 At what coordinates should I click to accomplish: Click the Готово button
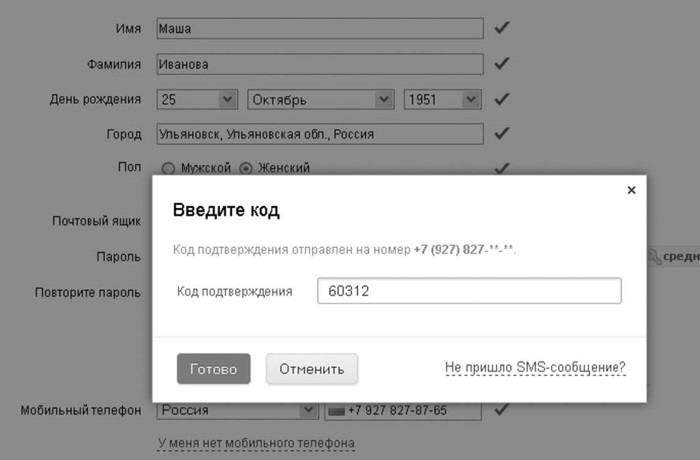coord(213,369)
